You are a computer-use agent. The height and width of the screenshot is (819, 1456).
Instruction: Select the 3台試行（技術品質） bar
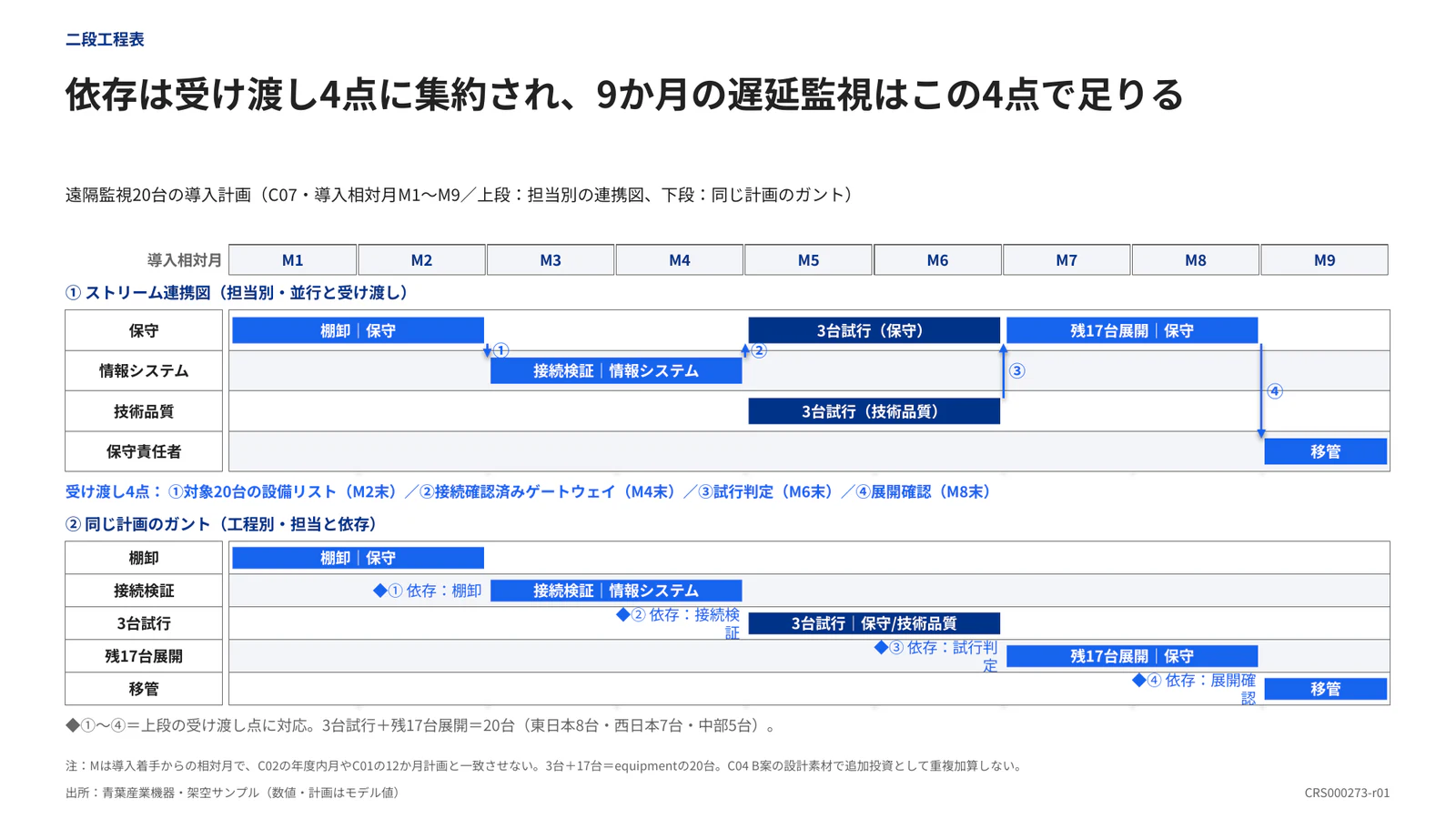pyautogui.click(x=874, y=411)
